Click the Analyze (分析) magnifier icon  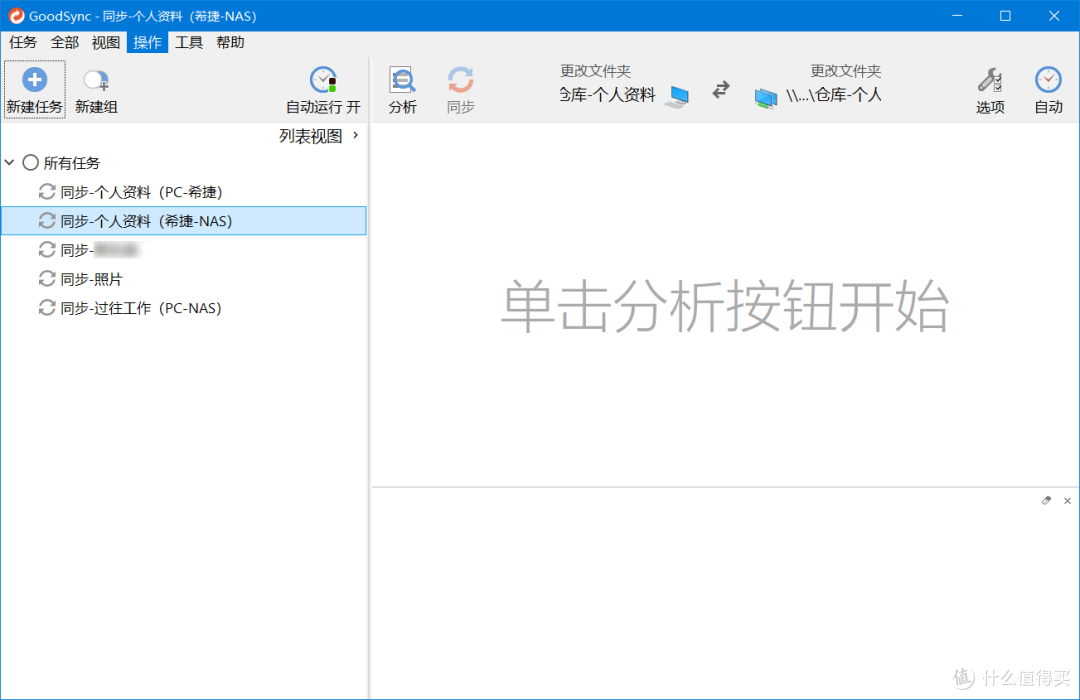pos(402,80)
